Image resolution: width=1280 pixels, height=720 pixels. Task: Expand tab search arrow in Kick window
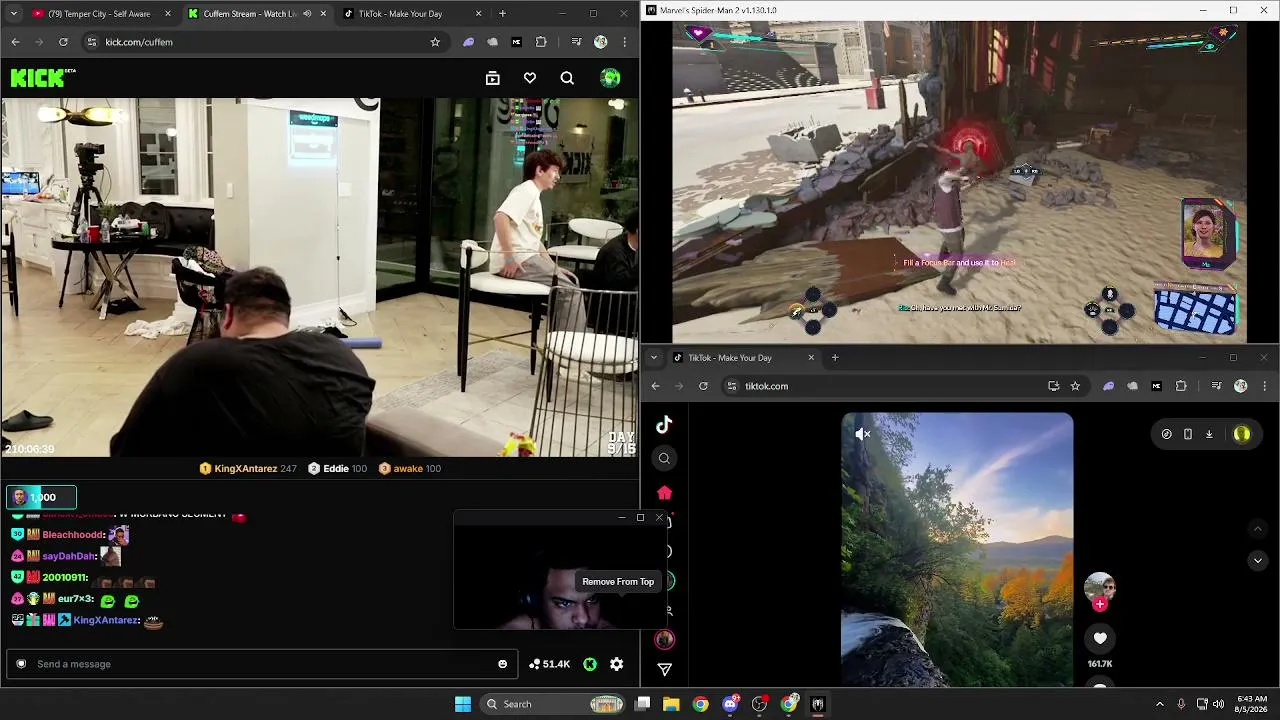coord(13,14)
